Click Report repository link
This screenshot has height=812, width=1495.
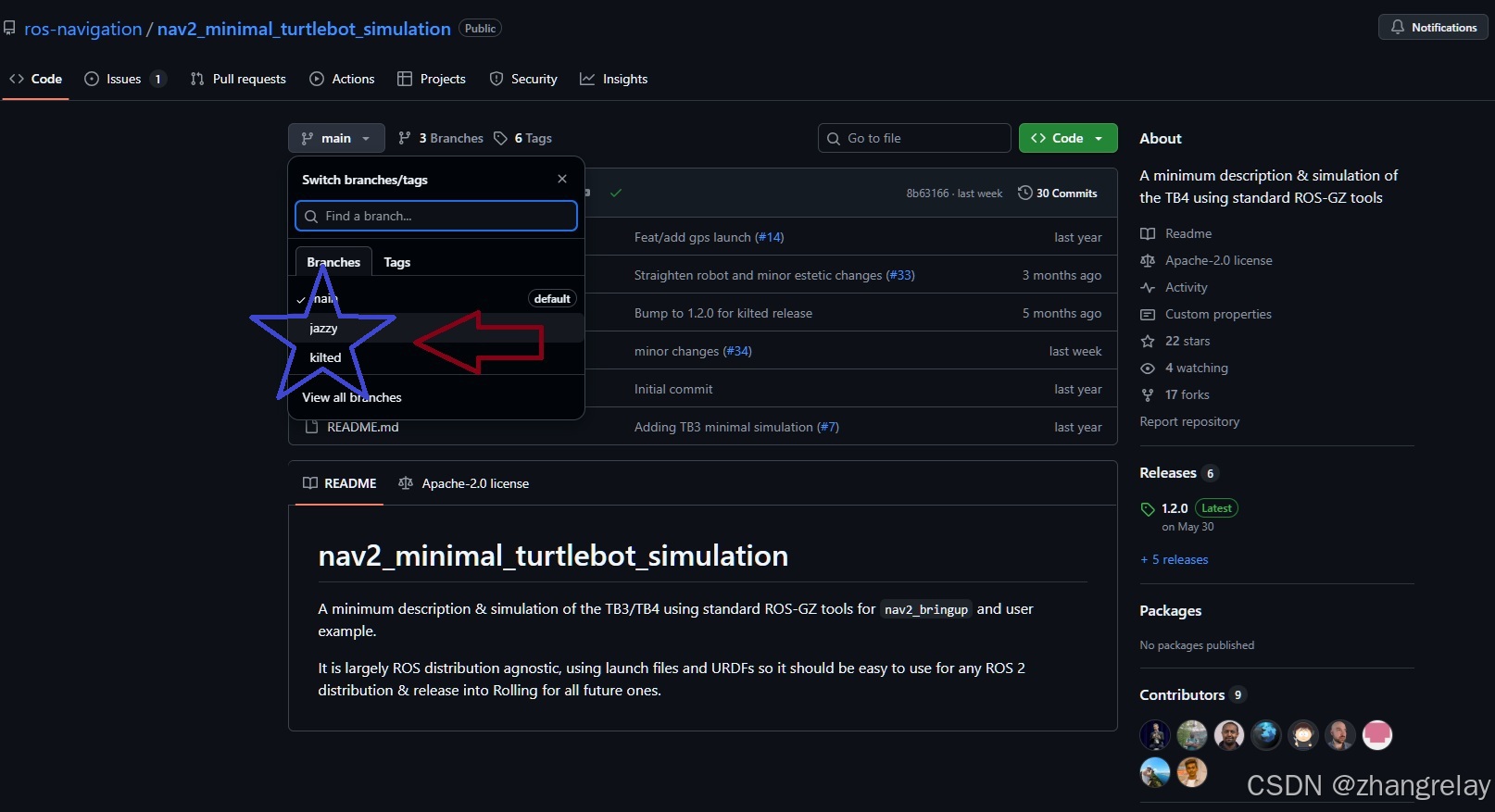point(1189,421)
